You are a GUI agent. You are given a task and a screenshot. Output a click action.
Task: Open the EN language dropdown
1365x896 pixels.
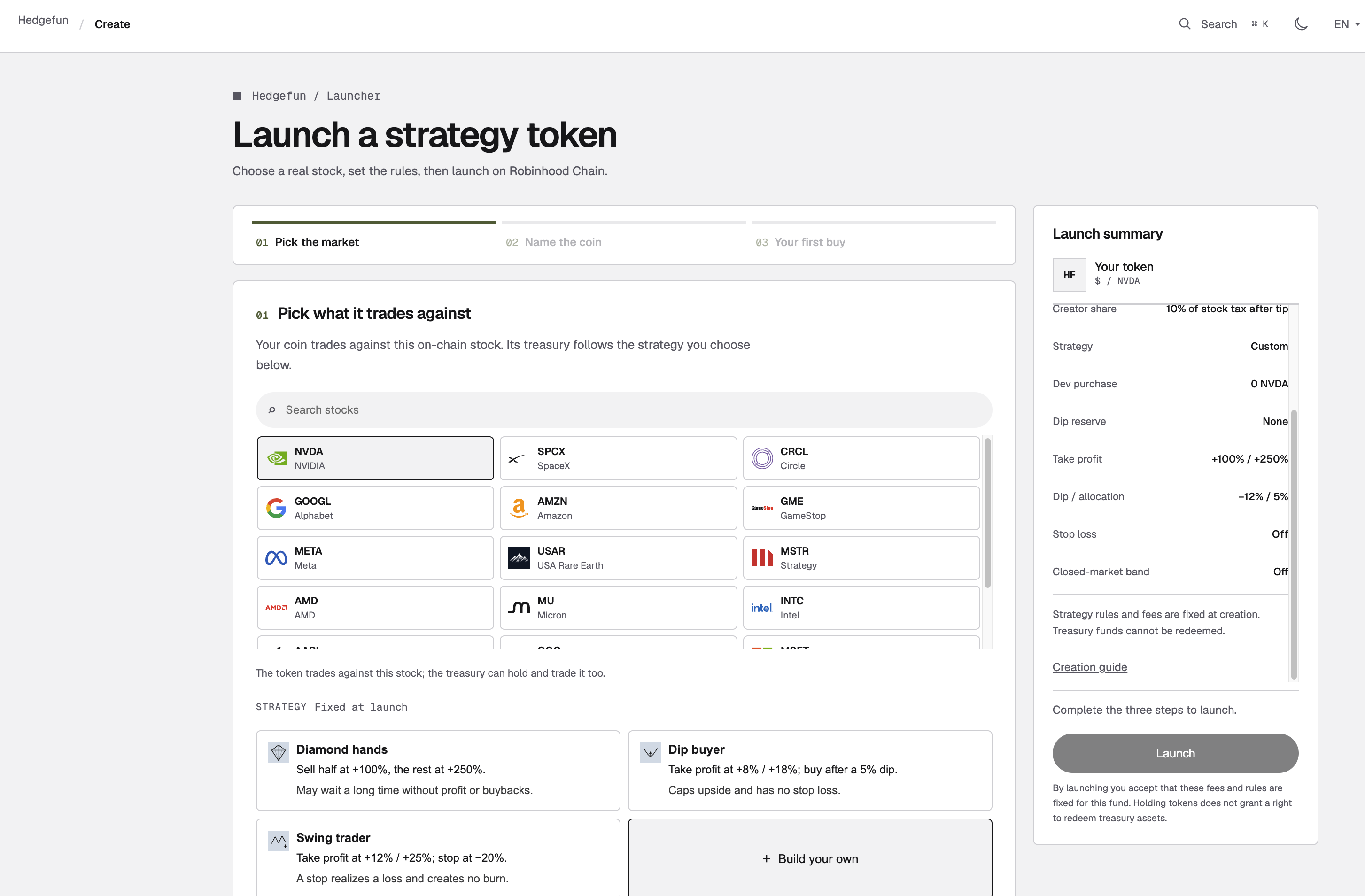click(x=1347, y=24)
